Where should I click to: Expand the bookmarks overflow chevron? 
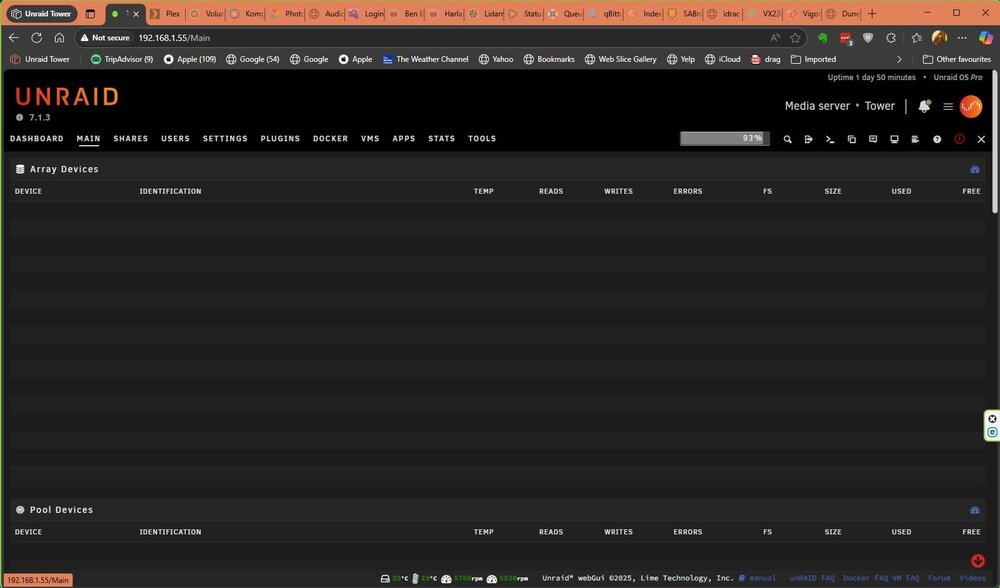tap(899, 59)
